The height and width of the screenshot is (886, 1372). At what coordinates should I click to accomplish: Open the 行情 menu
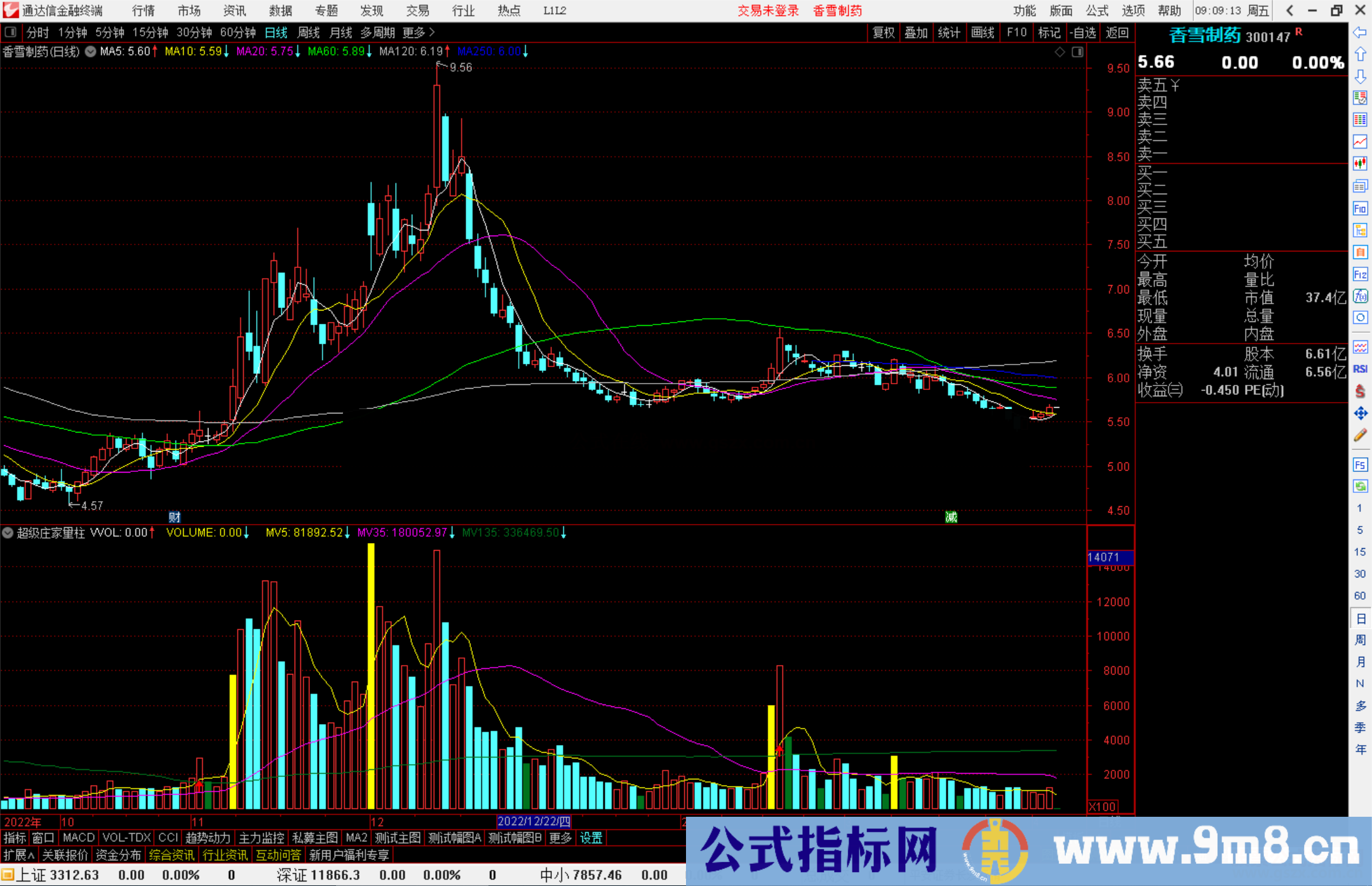coord(144,11)
